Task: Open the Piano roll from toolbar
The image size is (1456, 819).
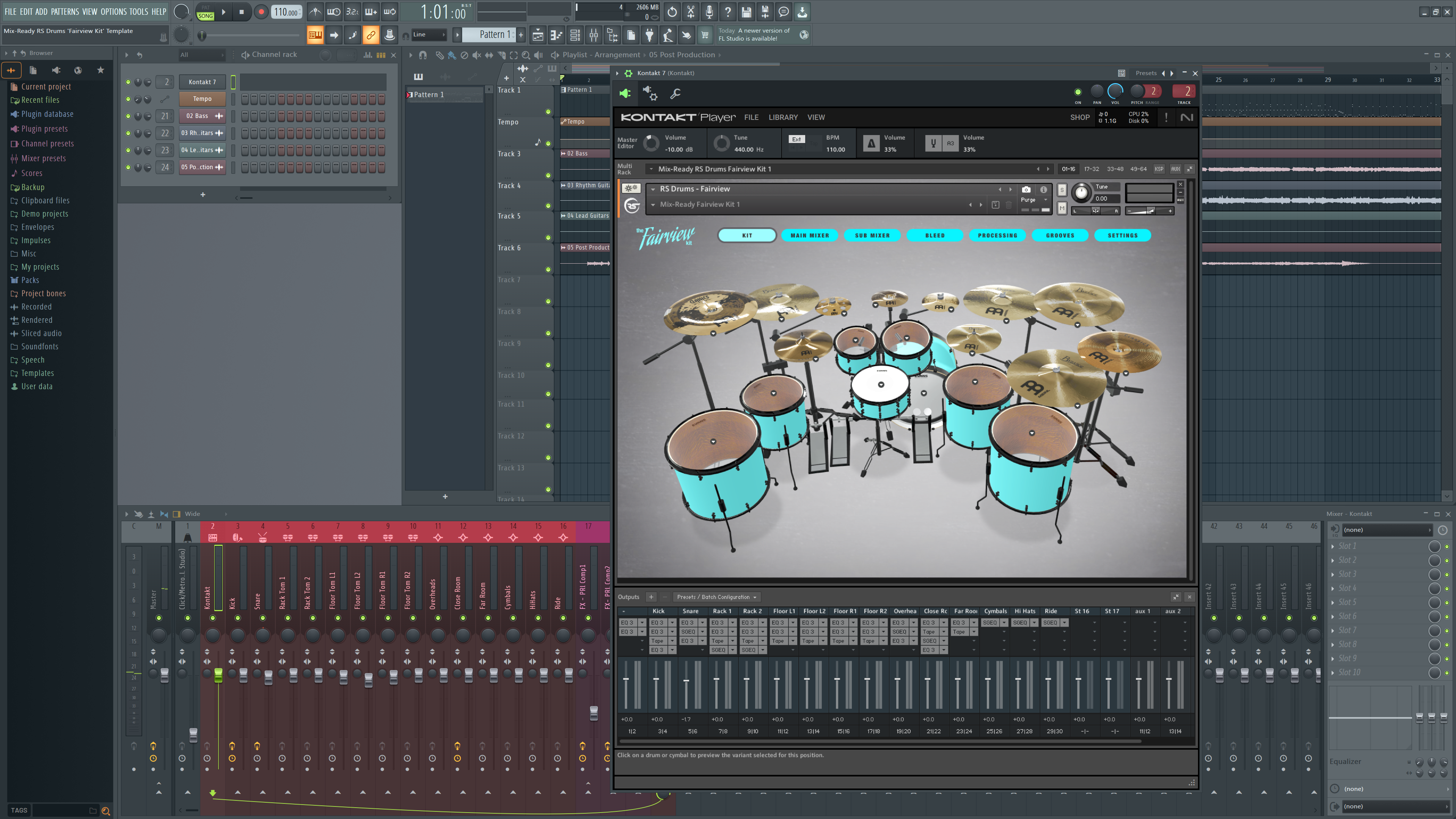Action: coord(556,35)
